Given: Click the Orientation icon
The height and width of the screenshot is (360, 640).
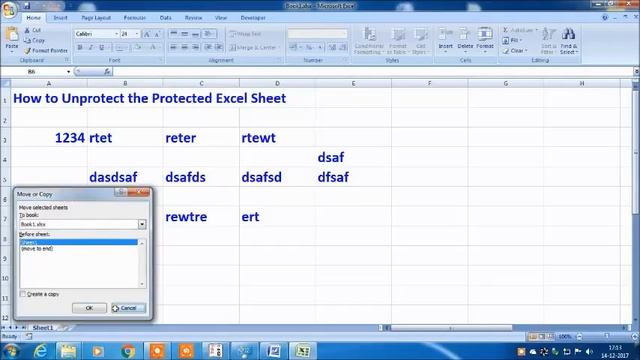Looking at the screenshot, I should [209, 34].
